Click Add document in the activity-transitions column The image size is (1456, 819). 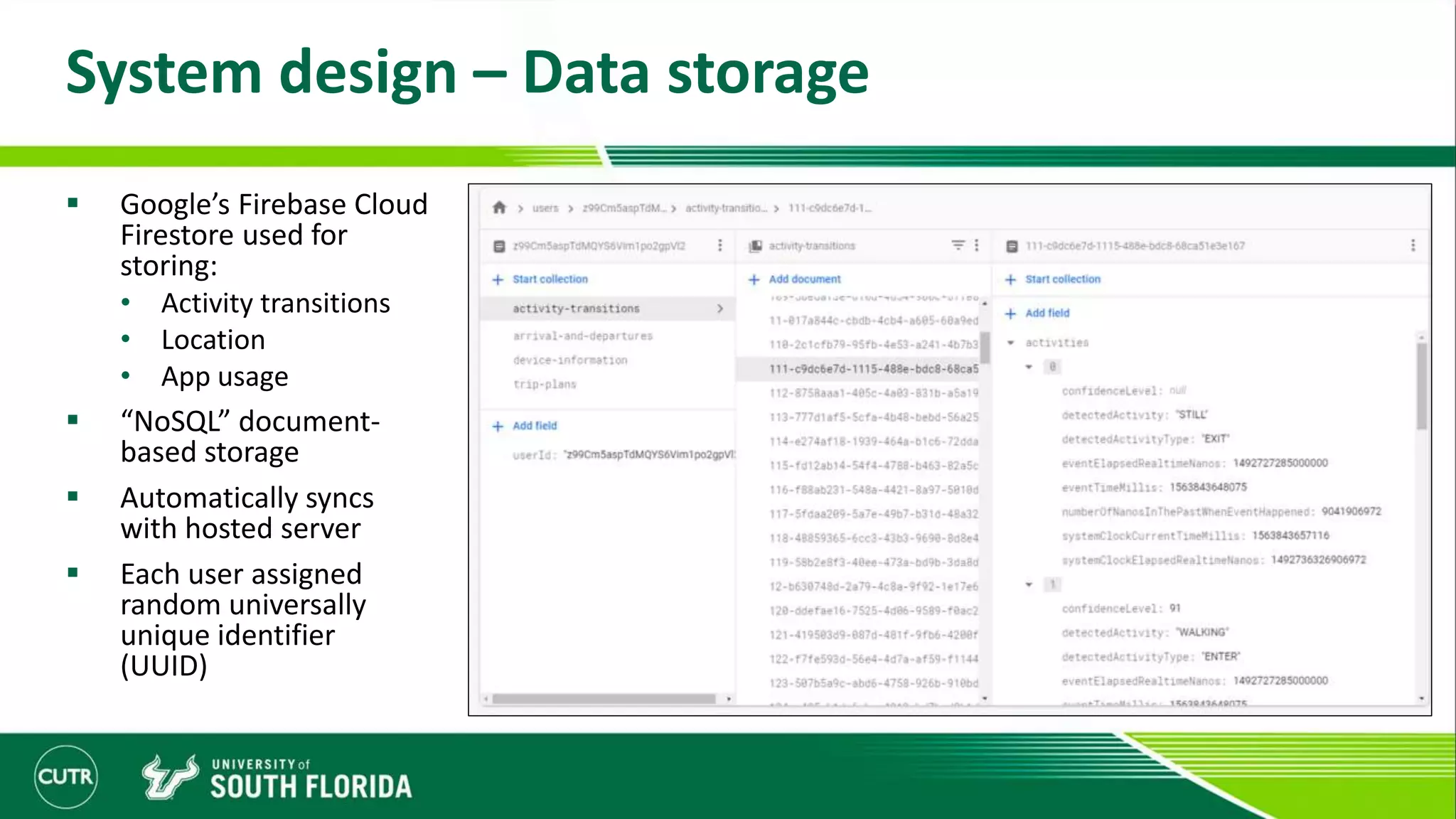coord(795,279)
